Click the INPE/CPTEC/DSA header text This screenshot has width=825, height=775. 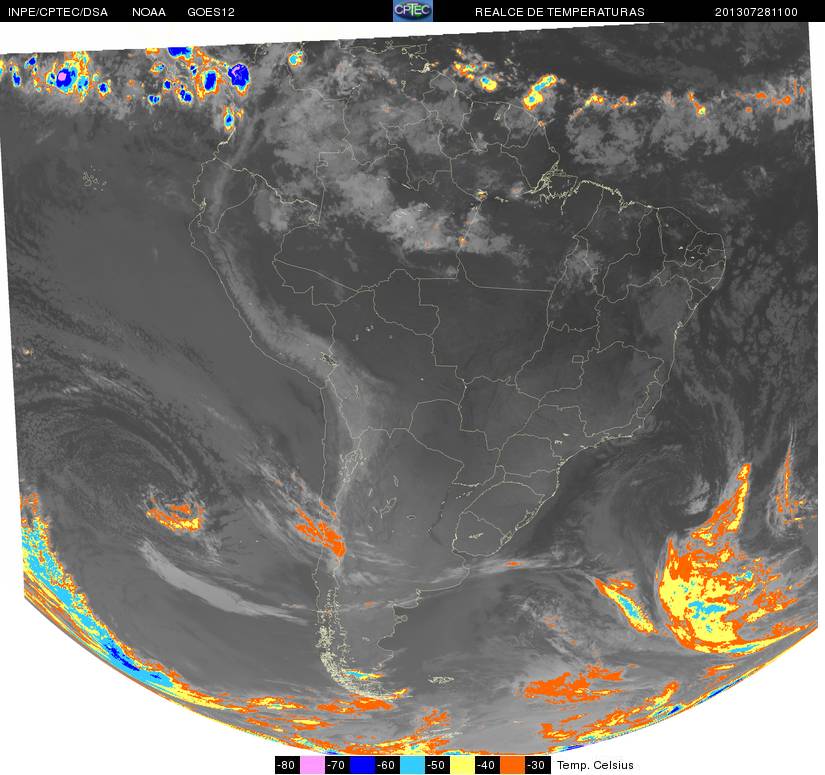(58, 12)
